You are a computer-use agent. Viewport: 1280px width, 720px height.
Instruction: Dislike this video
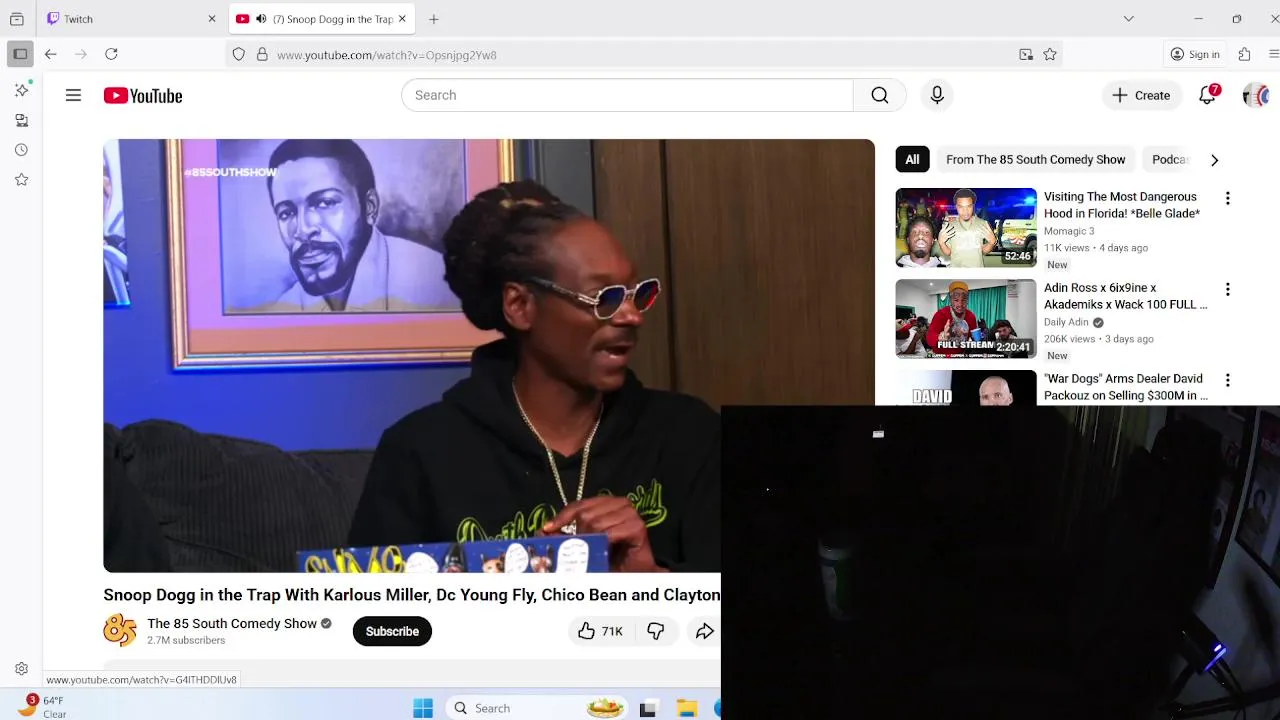656,631
